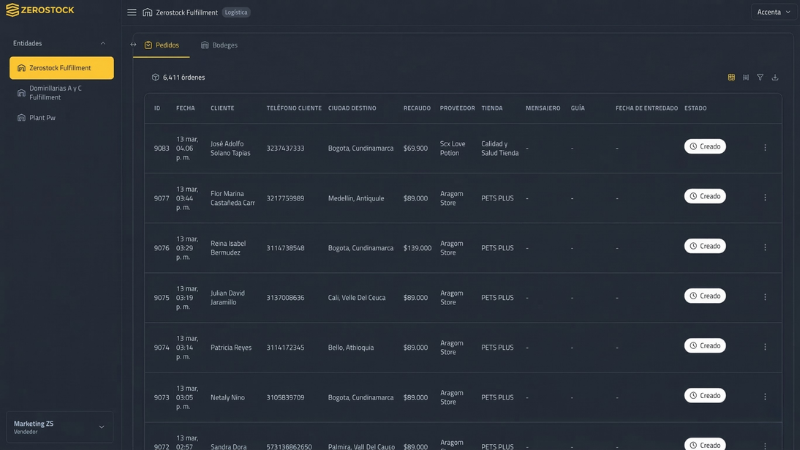Select the Pedidos tab
Screen dimensions: 800x450
click(161, 45)
